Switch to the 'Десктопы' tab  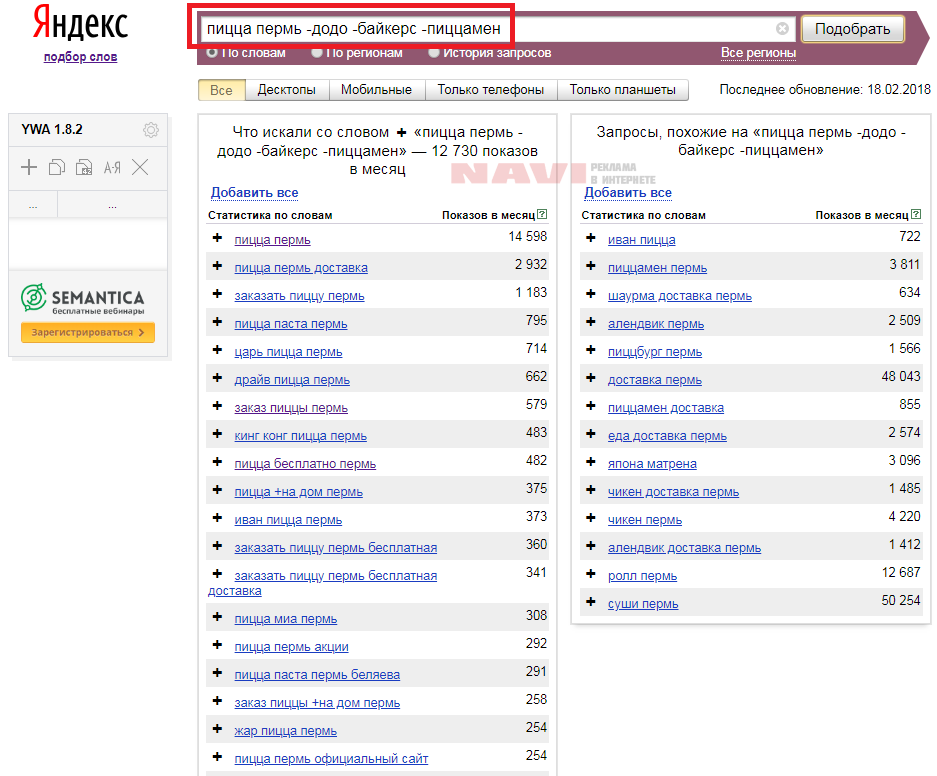pyautogui.click(x=286, y=90)
